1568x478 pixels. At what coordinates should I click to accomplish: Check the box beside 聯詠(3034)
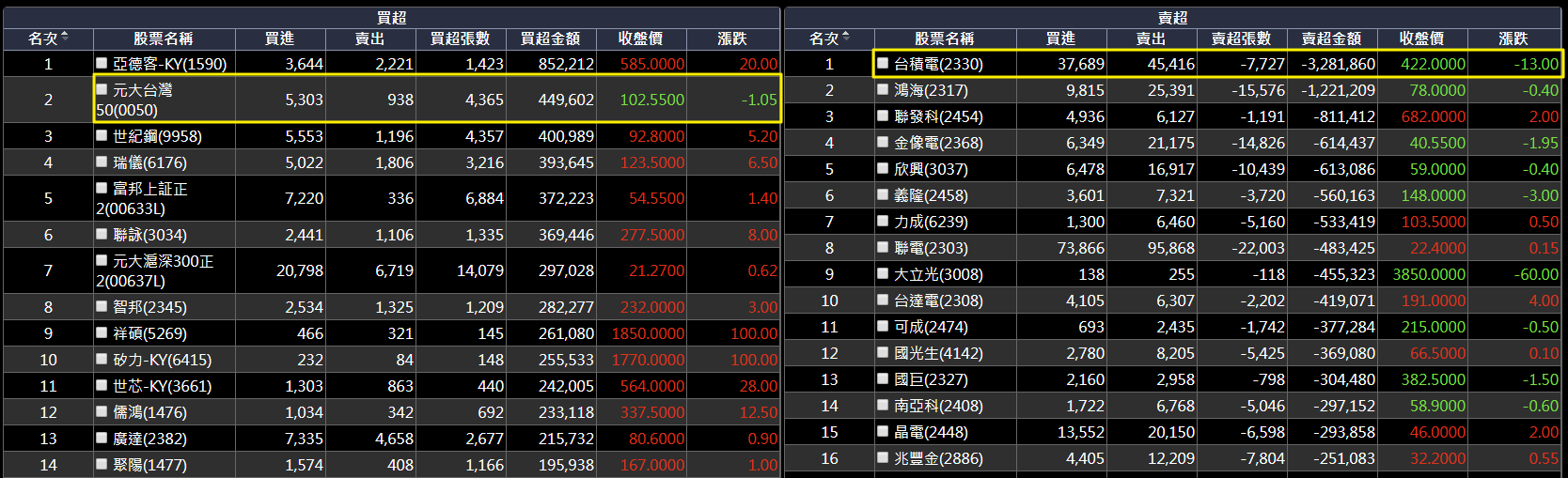tap(102, 234)
